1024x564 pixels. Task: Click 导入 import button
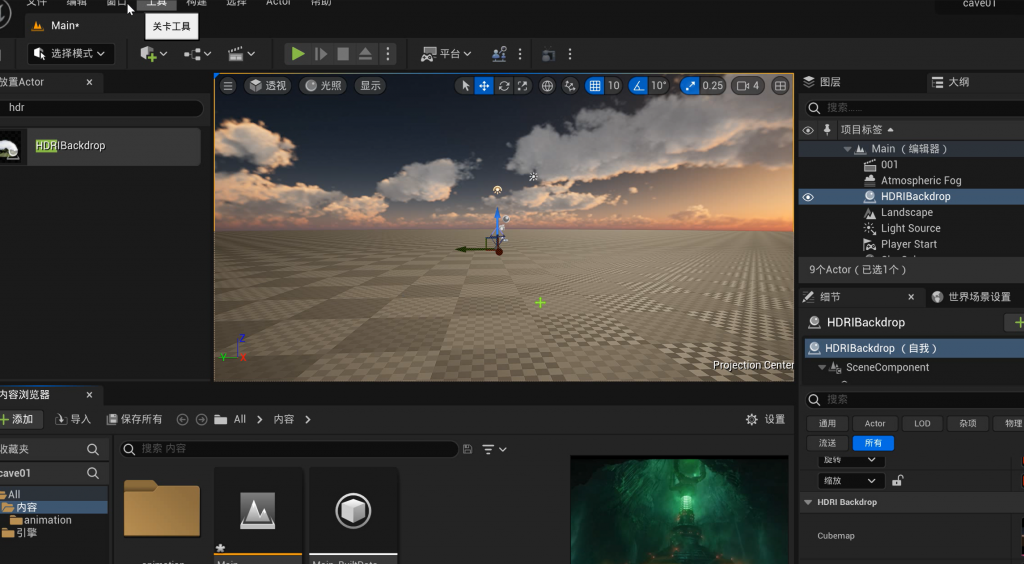pyautogui.click(x=72, y=419)
